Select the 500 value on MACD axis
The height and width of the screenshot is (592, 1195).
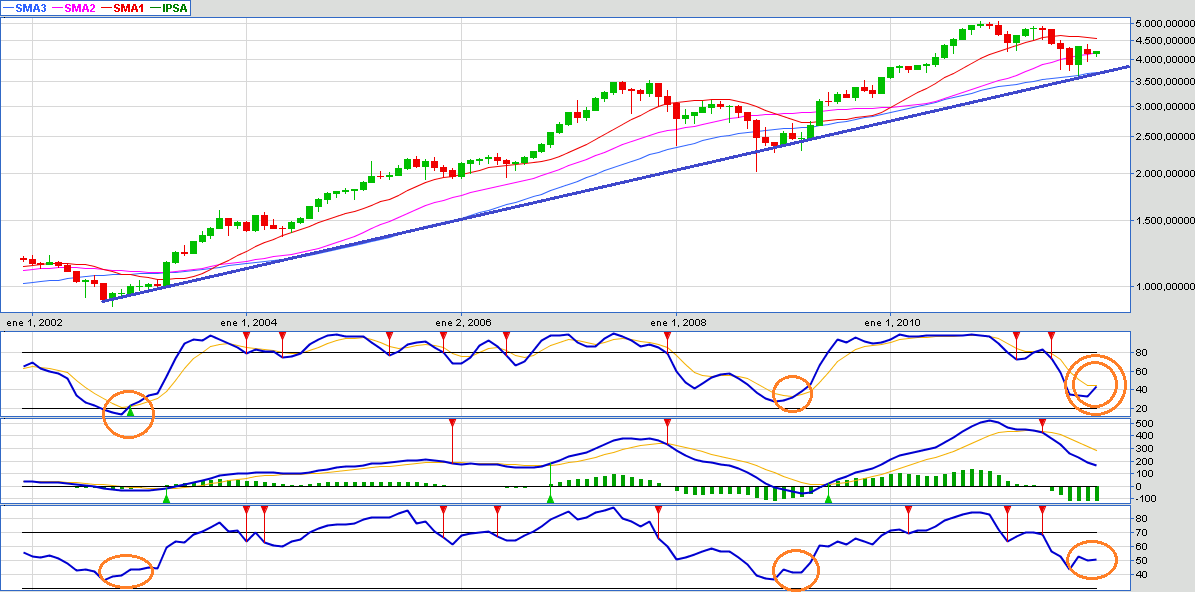1116,424
